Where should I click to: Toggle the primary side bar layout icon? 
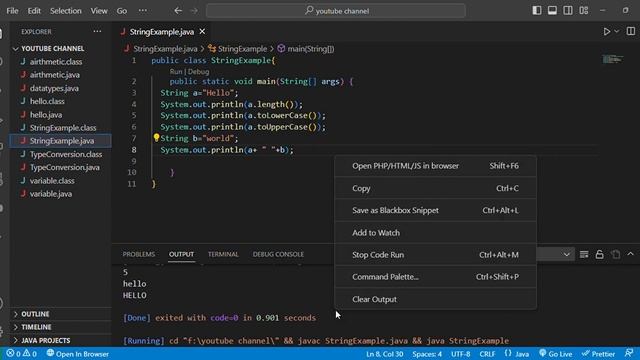pyautogui.click(x=537, y=11)
